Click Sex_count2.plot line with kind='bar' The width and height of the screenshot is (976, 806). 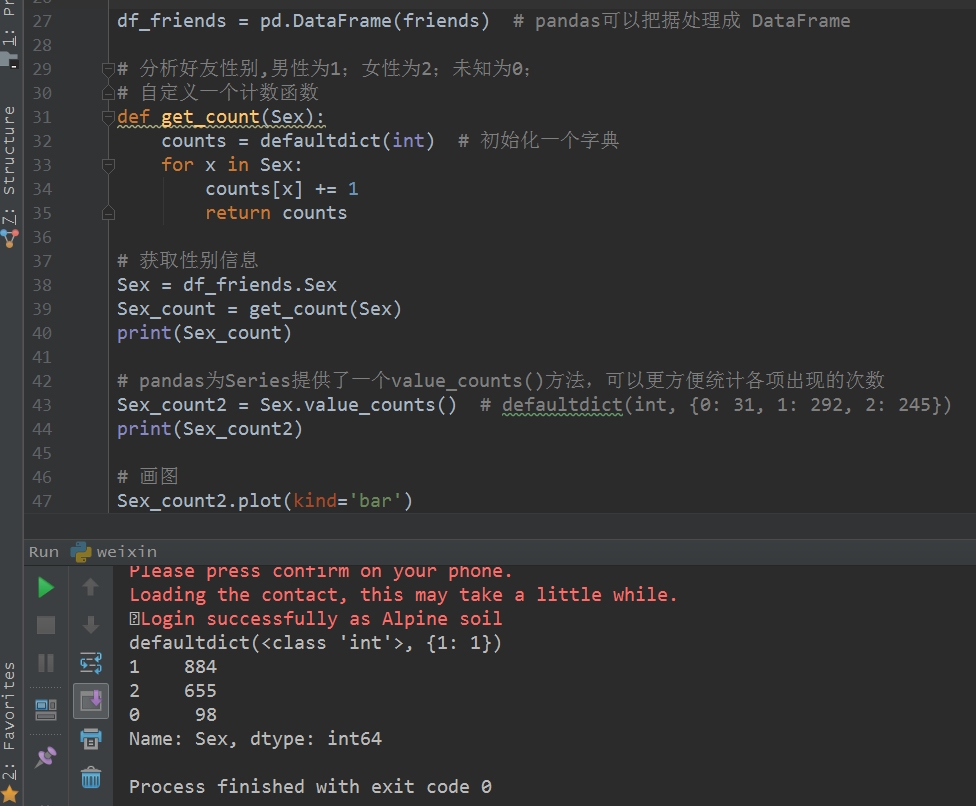pos(265,501)
